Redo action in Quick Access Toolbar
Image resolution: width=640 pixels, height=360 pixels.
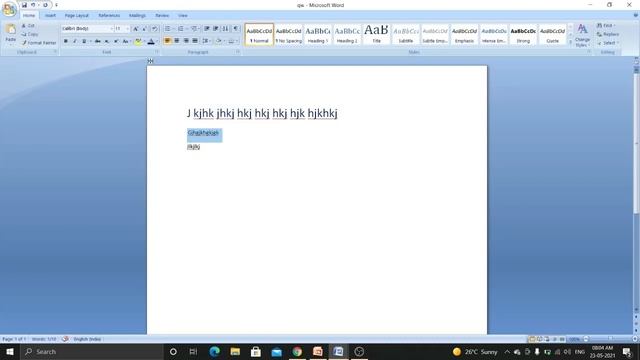(45, 5)
